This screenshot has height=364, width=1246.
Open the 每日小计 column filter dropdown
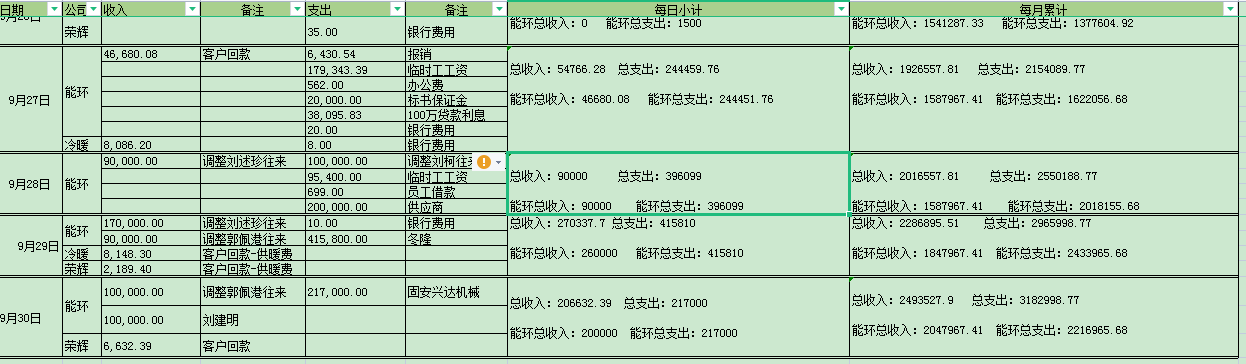(x=841, y=8)
